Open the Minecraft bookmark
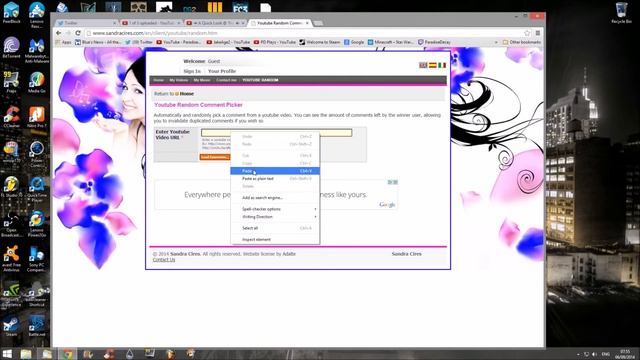 pos(391,42)
